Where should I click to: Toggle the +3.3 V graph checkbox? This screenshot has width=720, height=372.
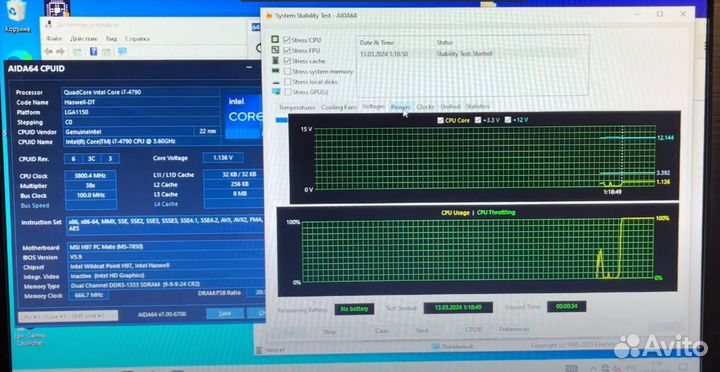pyautogui.click(x=478, y=120)
